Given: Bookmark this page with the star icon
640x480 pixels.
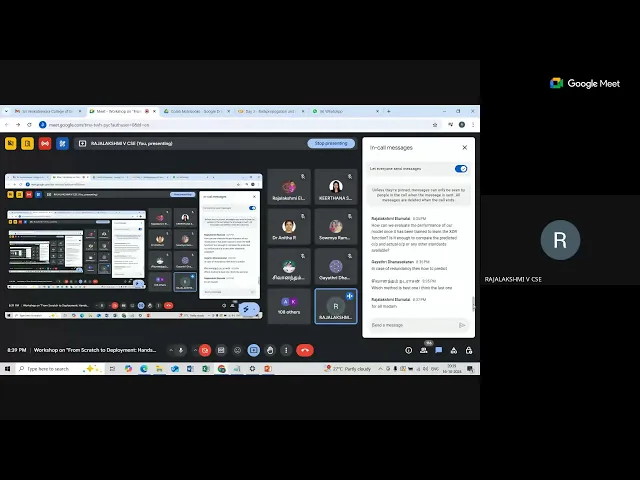Looking at the screenshot, I should pyautogui.click(x=435, y=125).
